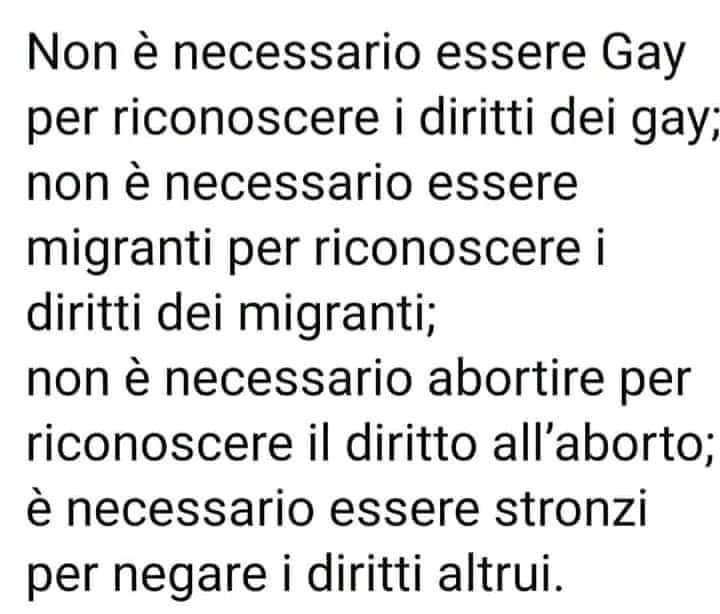Click "essere" ending the third line

(502, 184)
